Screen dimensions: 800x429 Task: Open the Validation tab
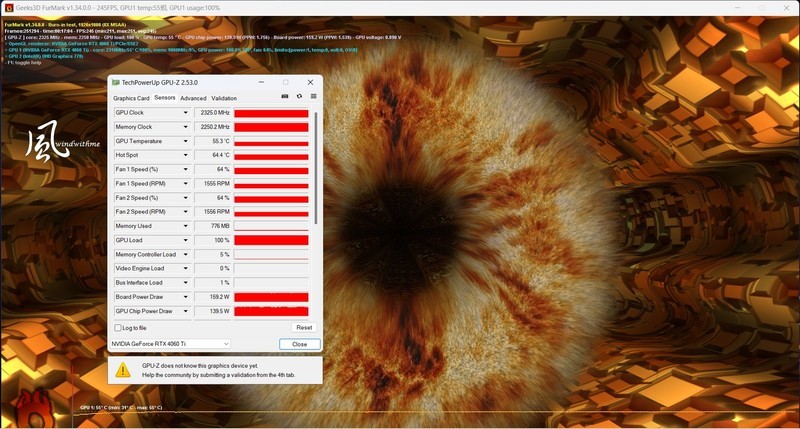coord(224,98)
